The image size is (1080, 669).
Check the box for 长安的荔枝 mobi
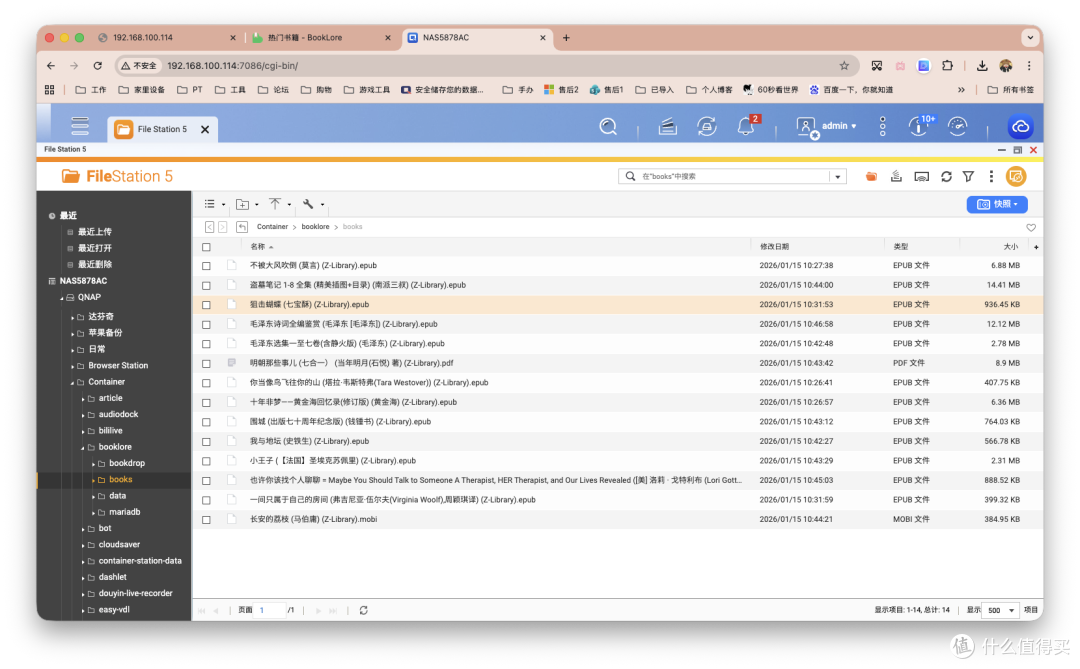207,519
